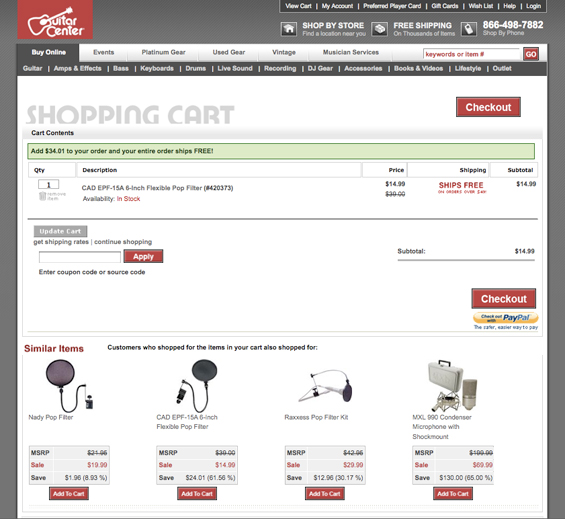The image size is (565, 519).
Task: Add the Raxxess Pop Filter Kit to cart
Action: click(x=325, y=494)
